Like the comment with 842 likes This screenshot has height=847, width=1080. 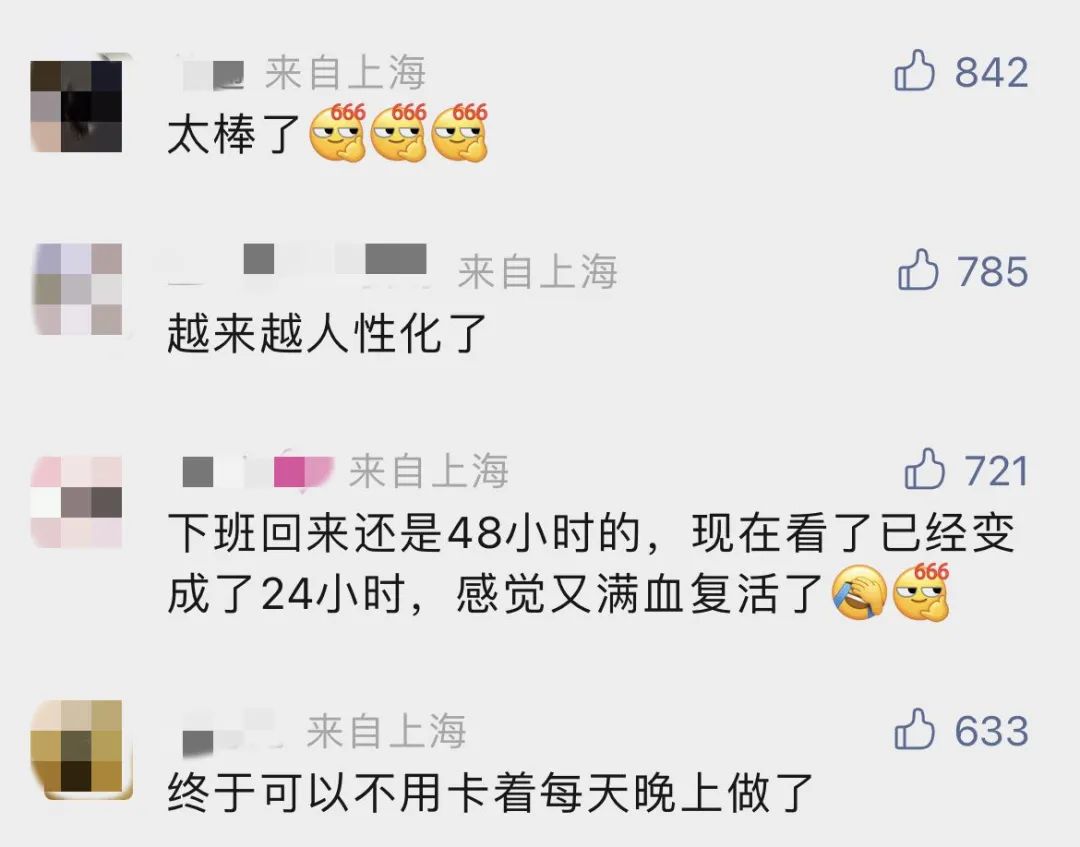point(915,70)
